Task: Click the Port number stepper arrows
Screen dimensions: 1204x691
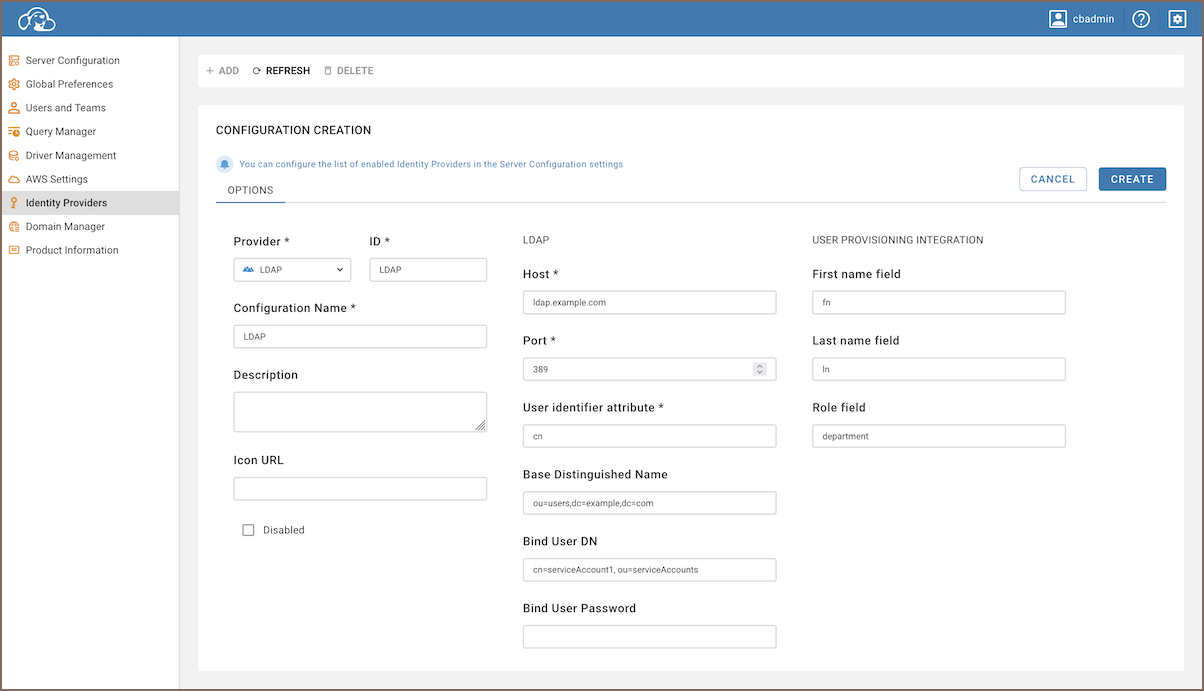Action: coord(759,369)
